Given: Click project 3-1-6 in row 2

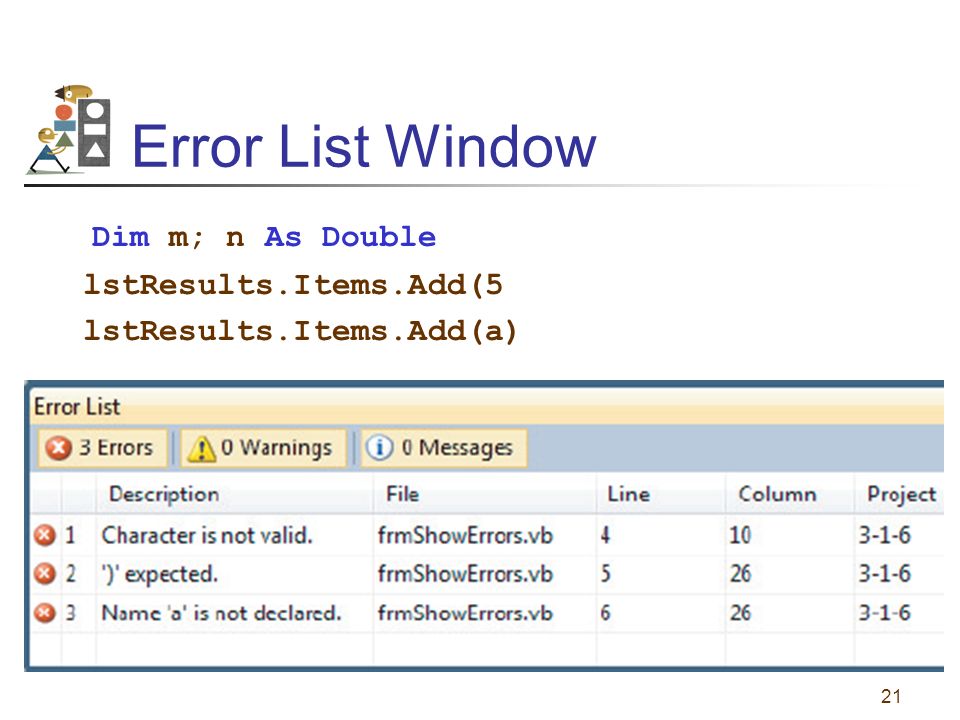Looking at the screenshot, I should click(884, 574).
